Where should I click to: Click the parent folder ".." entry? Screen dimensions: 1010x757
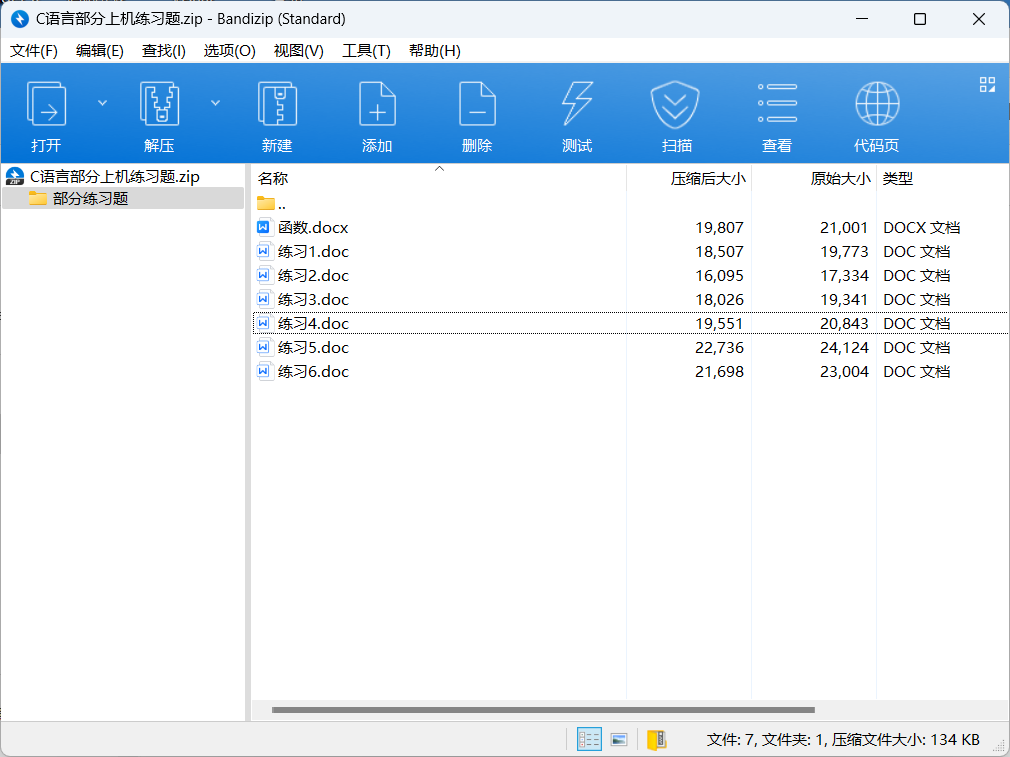[x=271, y=204]
